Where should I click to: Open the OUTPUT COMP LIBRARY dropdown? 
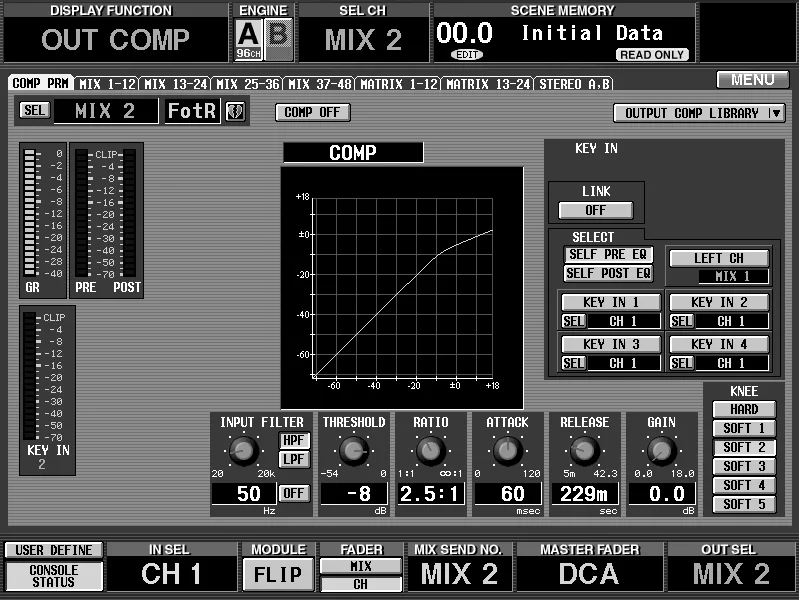[x=699, y=113]
